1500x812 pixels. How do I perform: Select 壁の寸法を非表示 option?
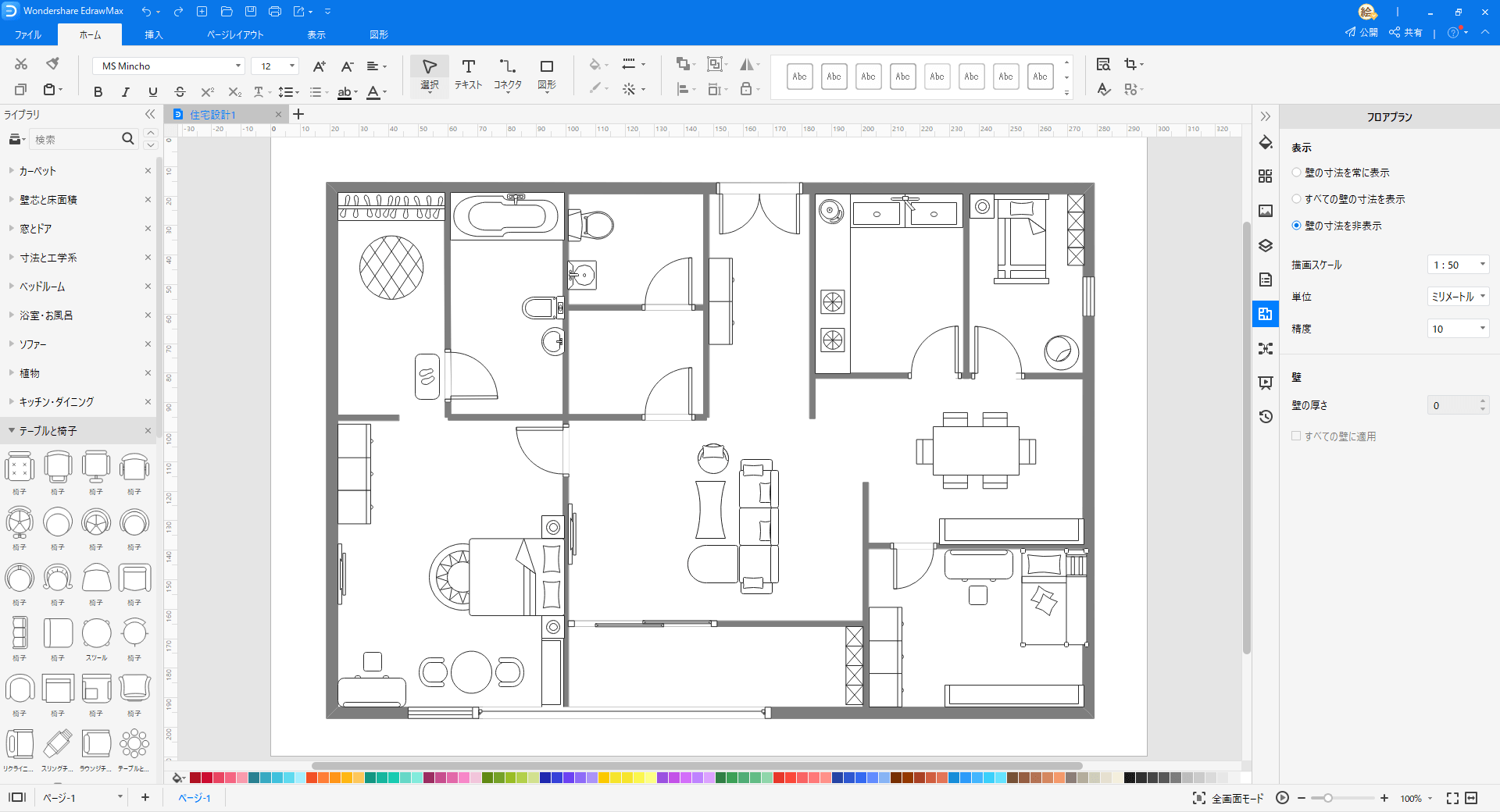pos(1336,226)
